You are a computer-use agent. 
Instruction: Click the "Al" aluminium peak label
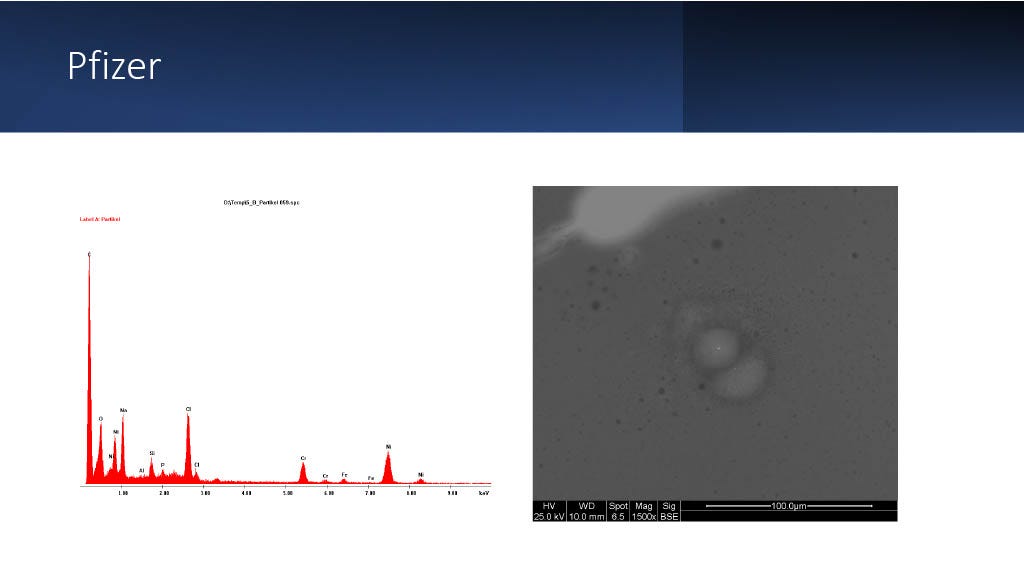click(142, 470)
